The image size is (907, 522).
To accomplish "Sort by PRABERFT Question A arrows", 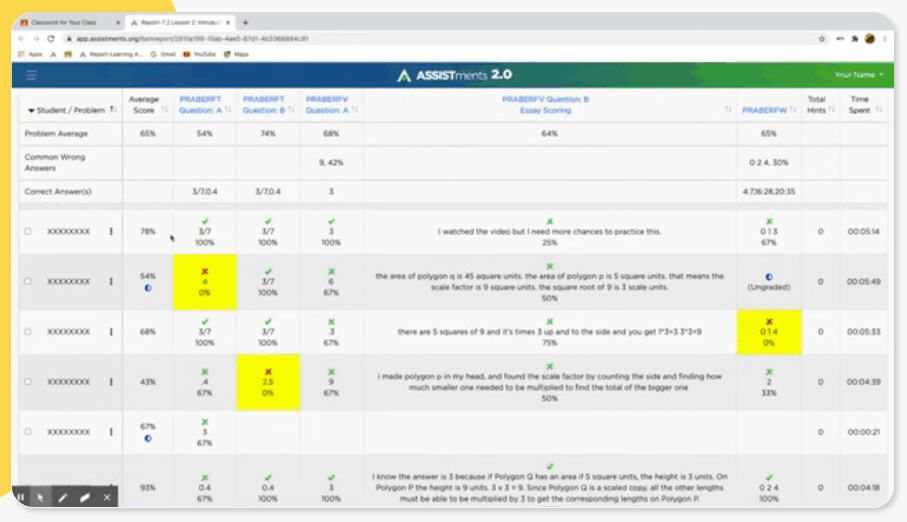I will tap(228, 109).
